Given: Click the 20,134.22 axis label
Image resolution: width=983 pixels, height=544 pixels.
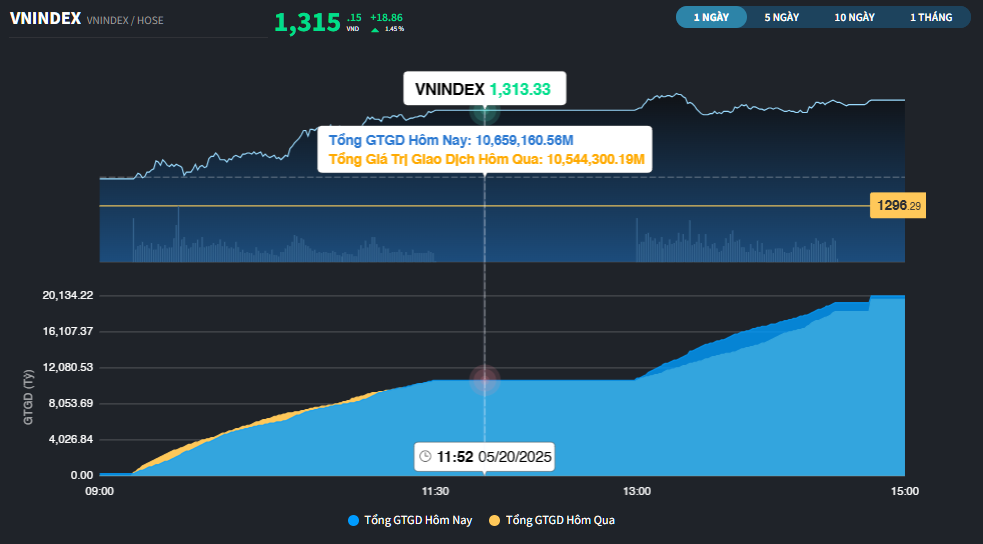Looking at the screenshot, I should click(x=68, y=295).
